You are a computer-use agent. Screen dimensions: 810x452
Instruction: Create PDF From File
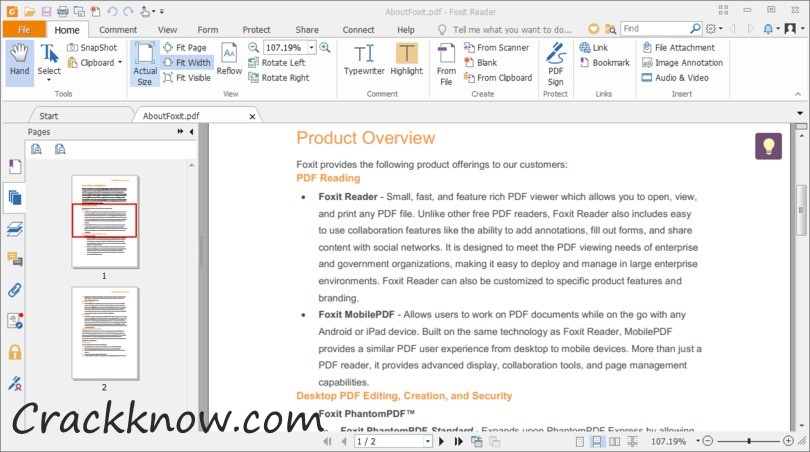point(446,64)
